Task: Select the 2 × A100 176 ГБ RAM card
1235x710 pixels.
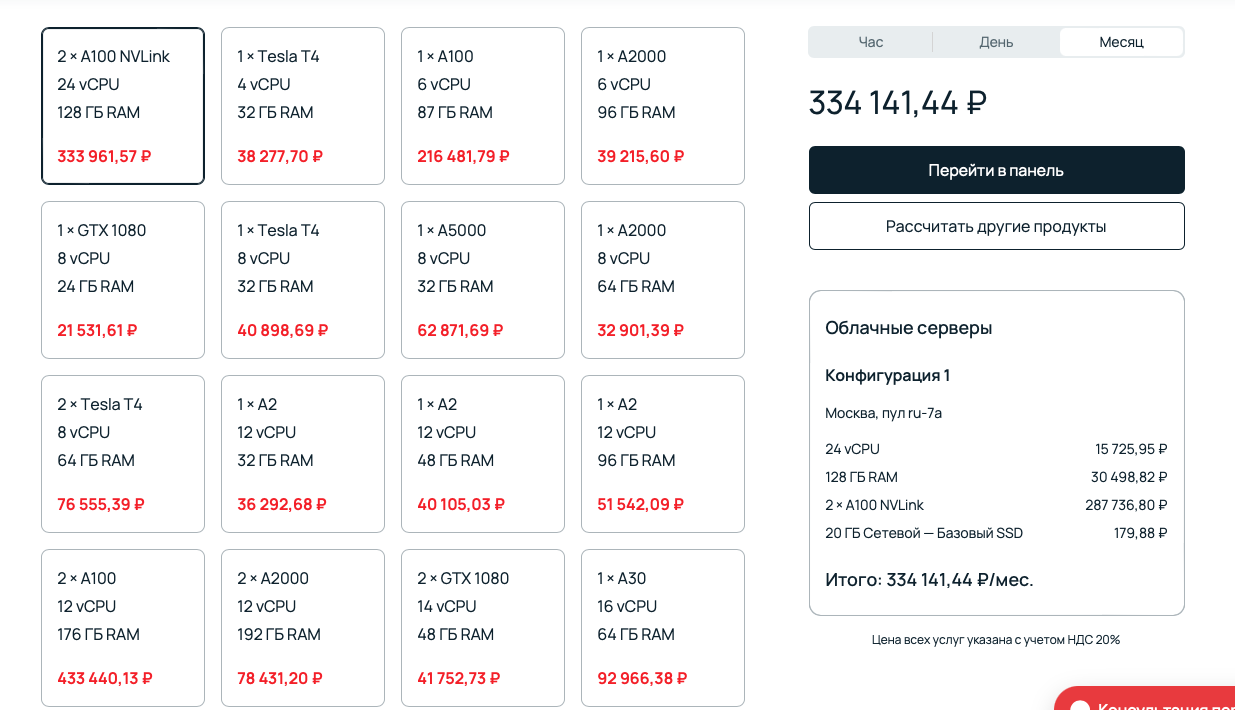Action: point(123,628)
